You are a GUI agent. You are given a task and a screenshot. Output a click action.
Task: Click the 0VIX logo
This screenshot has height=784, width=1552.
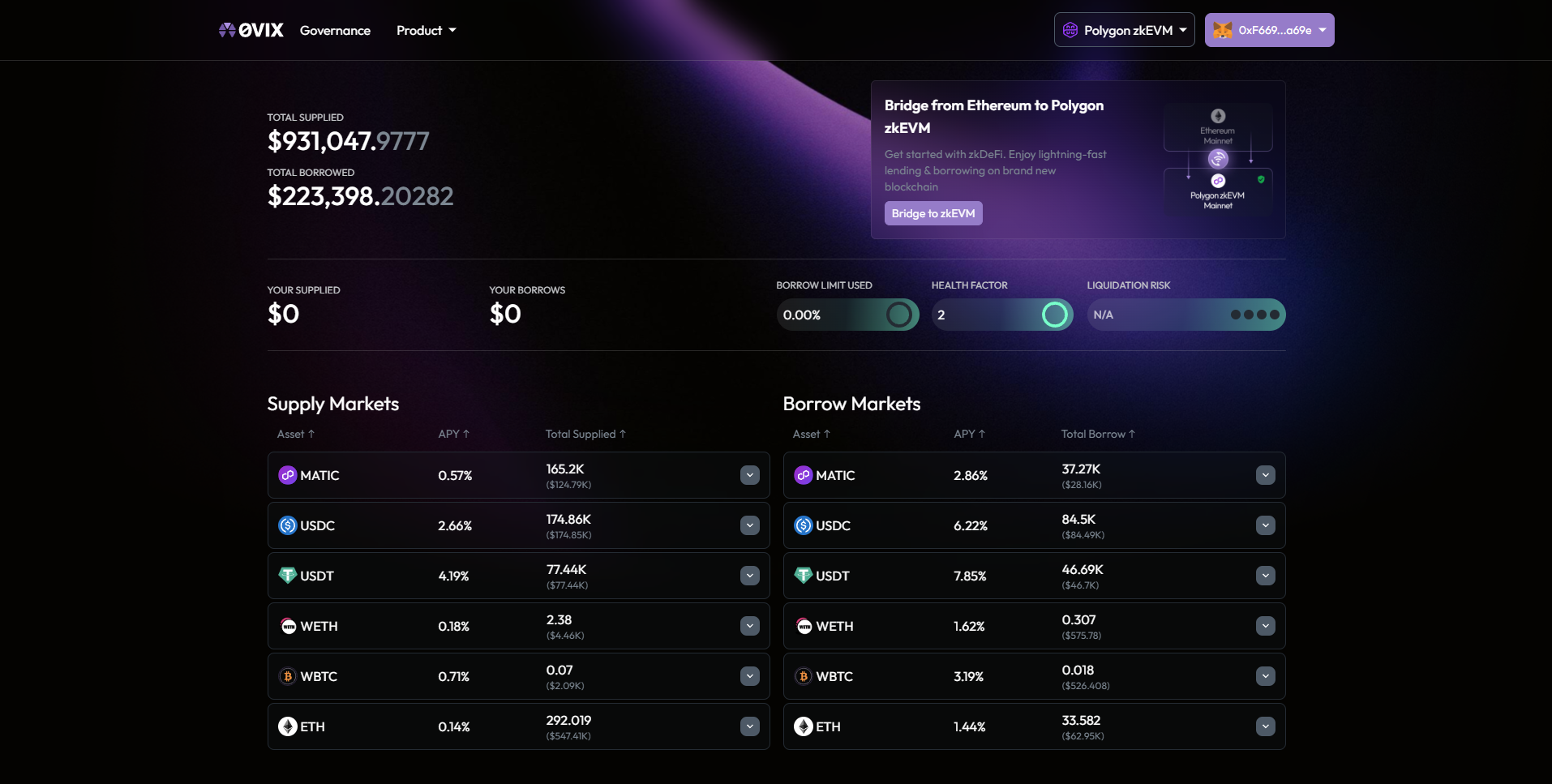[251, 30]
